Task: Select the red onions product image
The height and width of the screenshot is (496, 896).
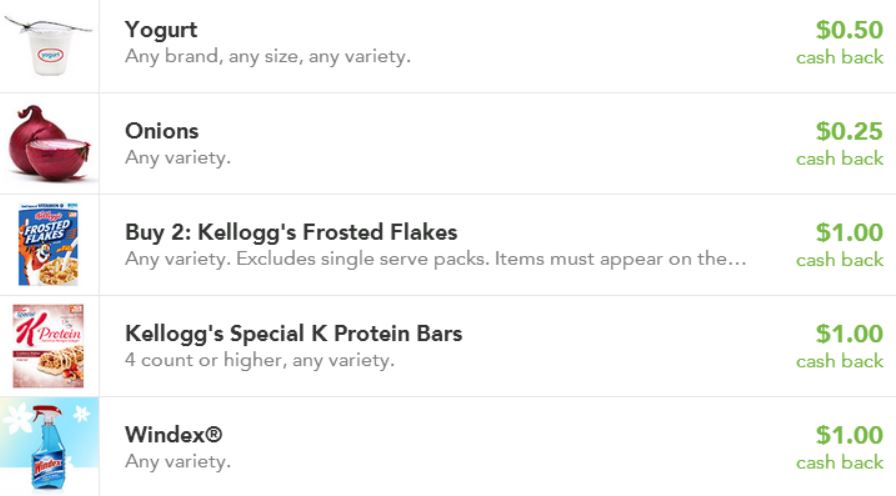Action: [x=49, y=144]
